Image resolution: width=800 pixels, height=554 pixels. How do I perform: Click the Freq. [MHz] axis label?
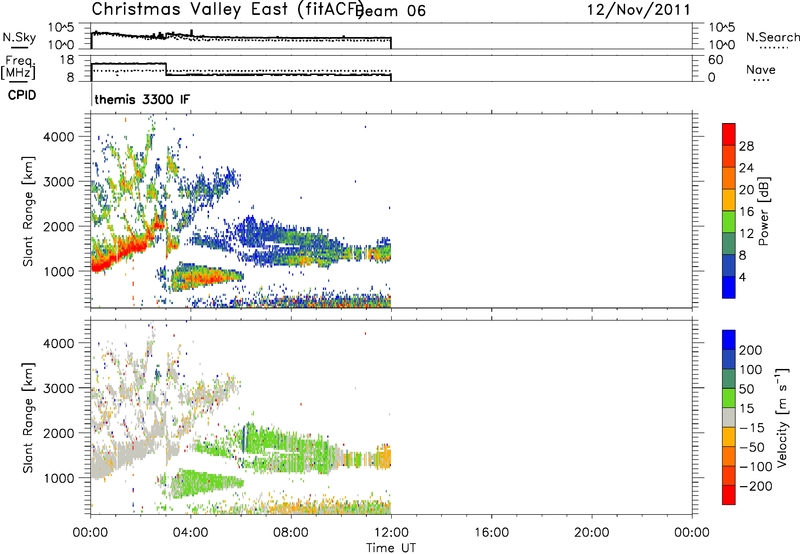click(x=18, y=67)
